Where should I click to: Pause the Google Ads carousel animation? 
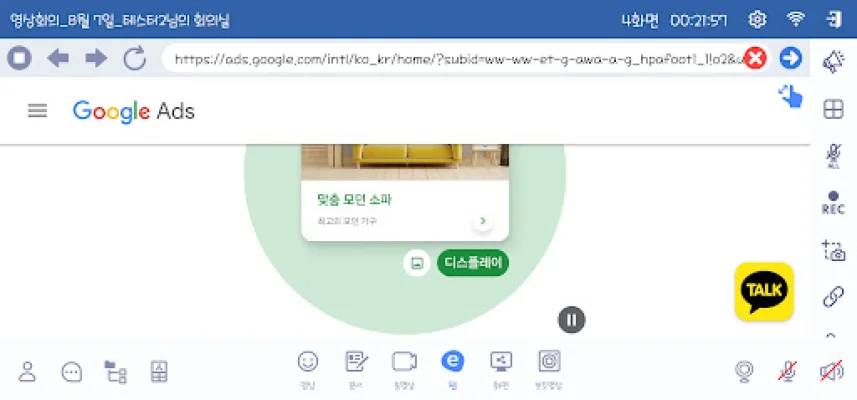click(572, 319)
